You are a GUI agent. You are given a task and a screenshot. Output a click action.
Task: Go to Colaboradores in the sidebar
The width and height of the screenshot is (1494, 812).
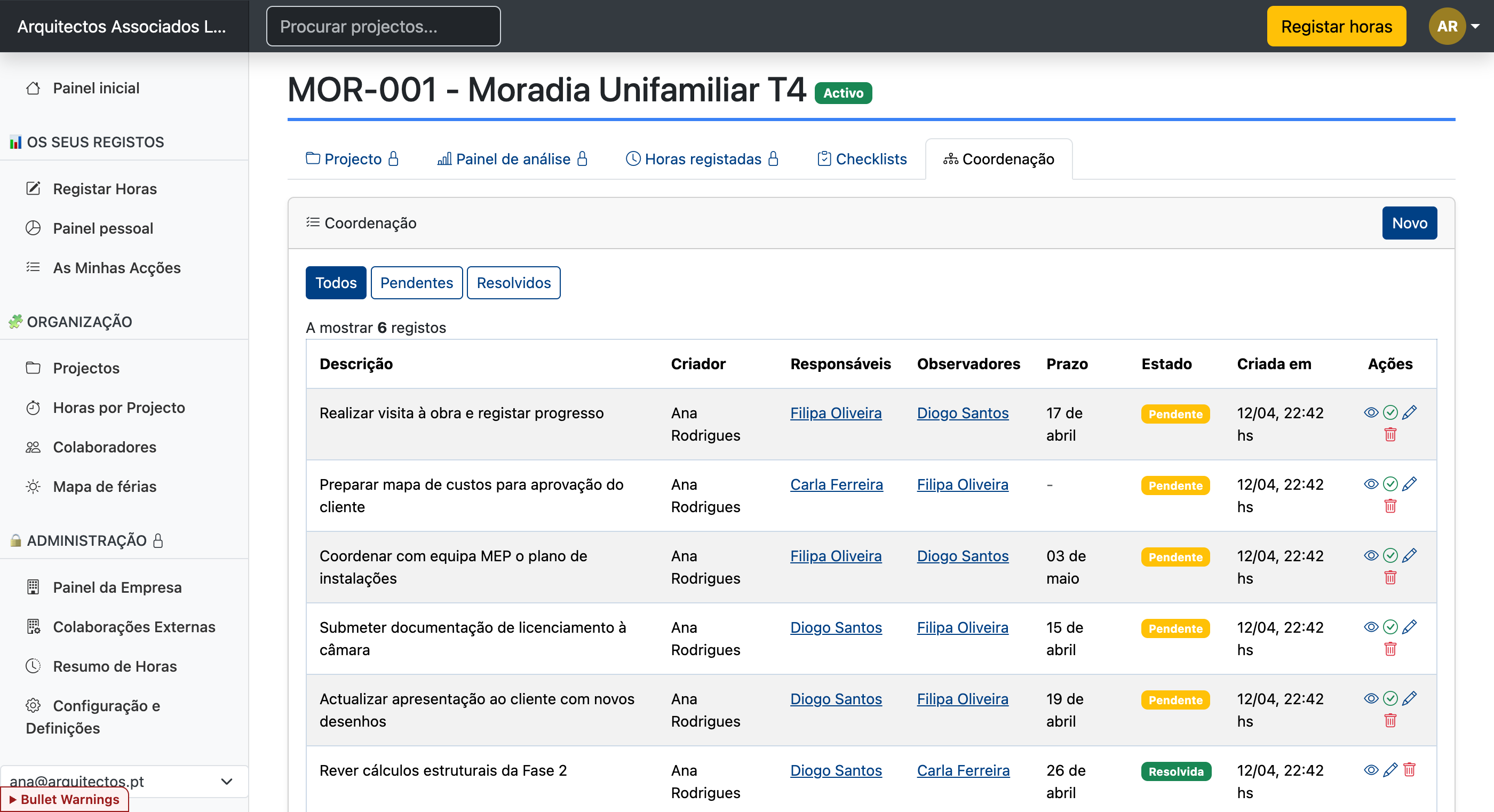coord(105,447)
